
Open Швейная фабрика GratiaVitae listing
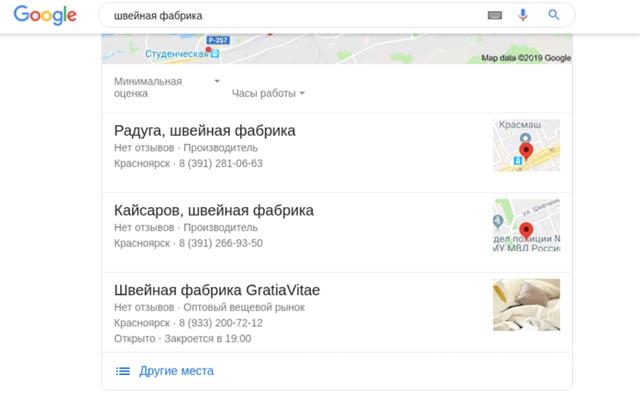(217, 291)
